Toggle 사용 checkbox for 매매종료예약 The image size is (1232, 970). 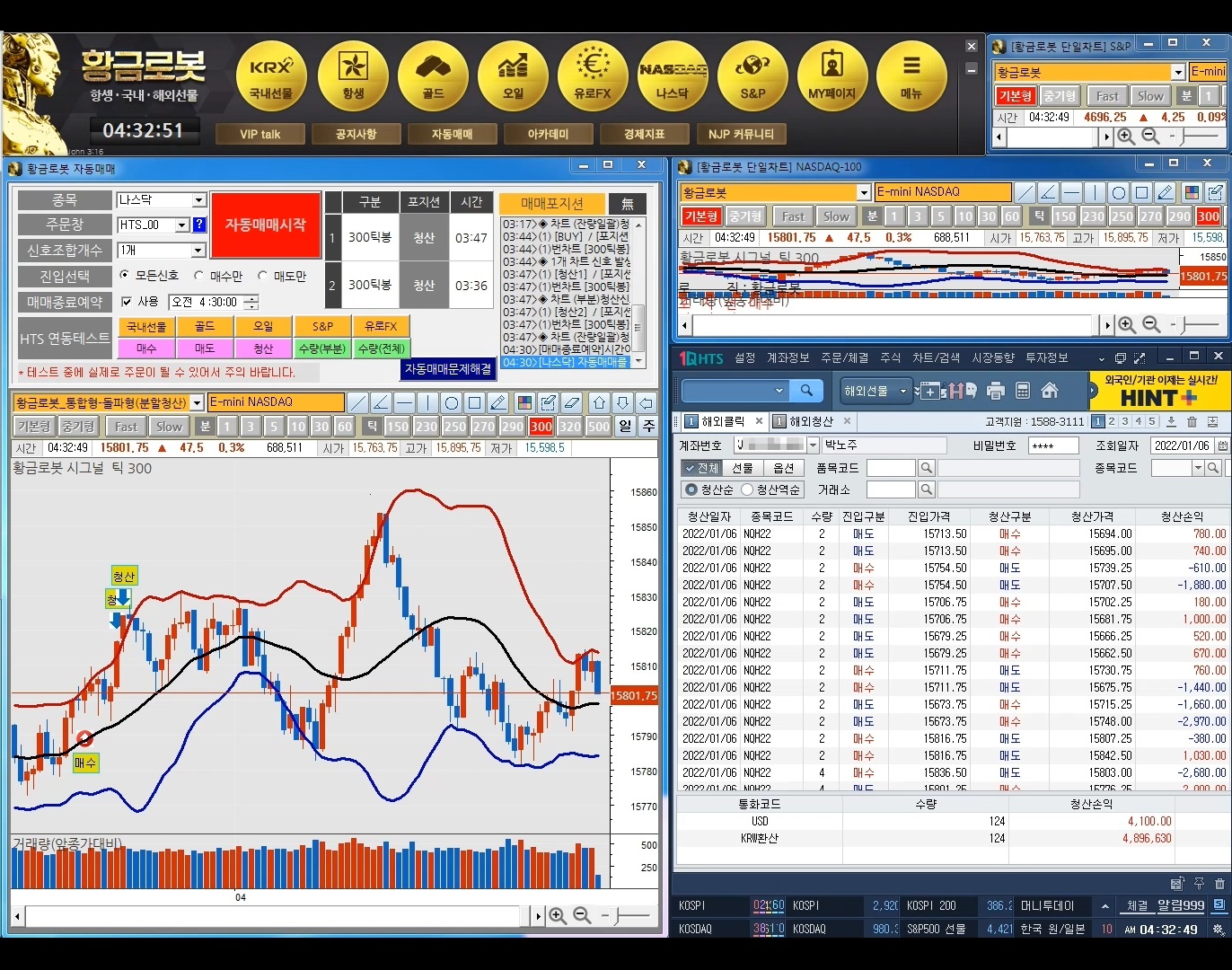coord(127,302)
